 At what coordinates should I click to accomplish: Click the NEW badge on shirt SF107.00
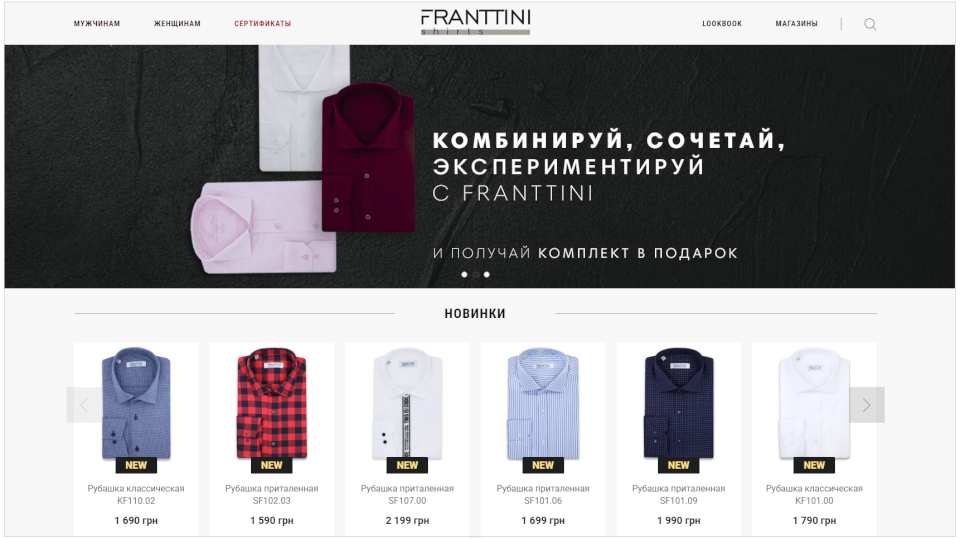[407, 466]
